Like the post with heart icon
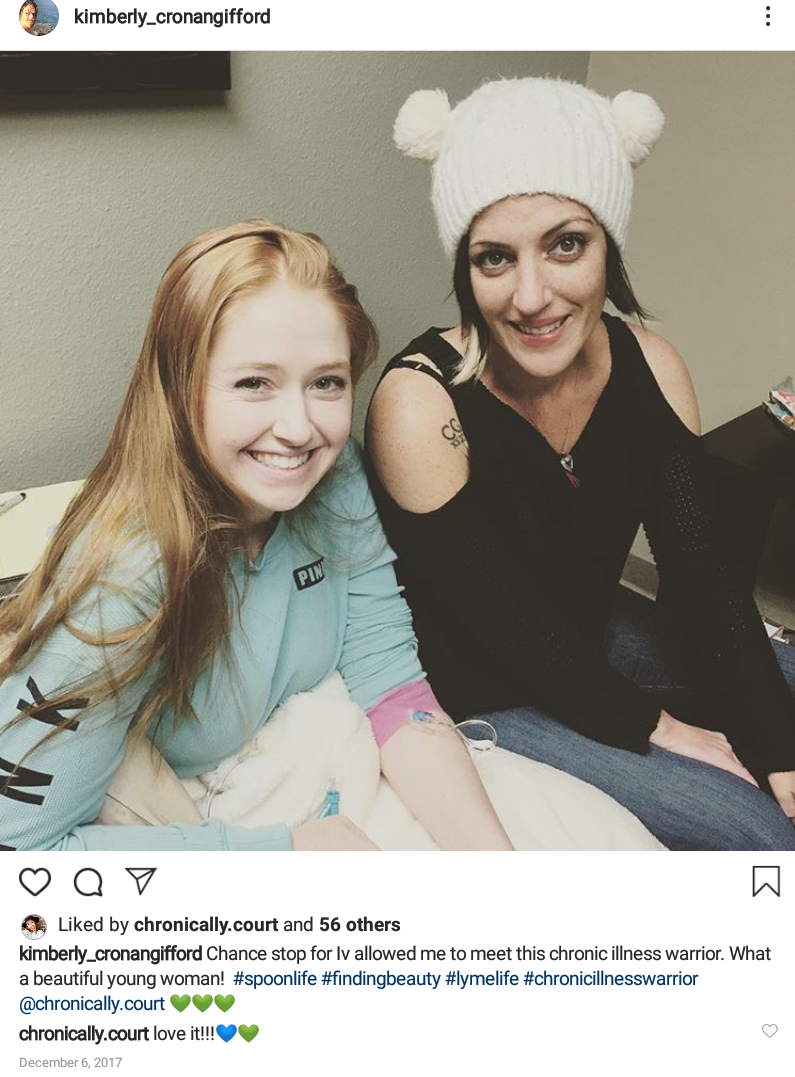This screenshot has height=1077, width=795. (x=34, y=882)
